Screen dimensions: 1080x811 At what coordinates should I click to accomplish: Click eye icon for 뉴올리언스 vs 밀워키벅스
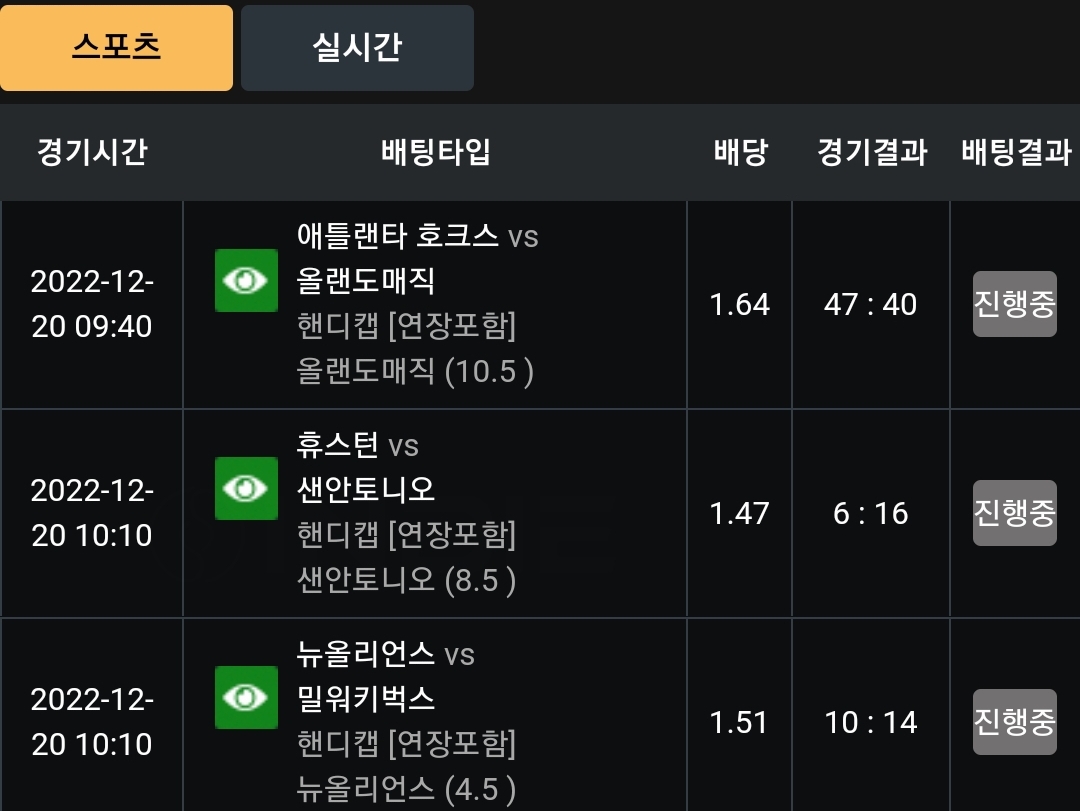tap(246, 697)
